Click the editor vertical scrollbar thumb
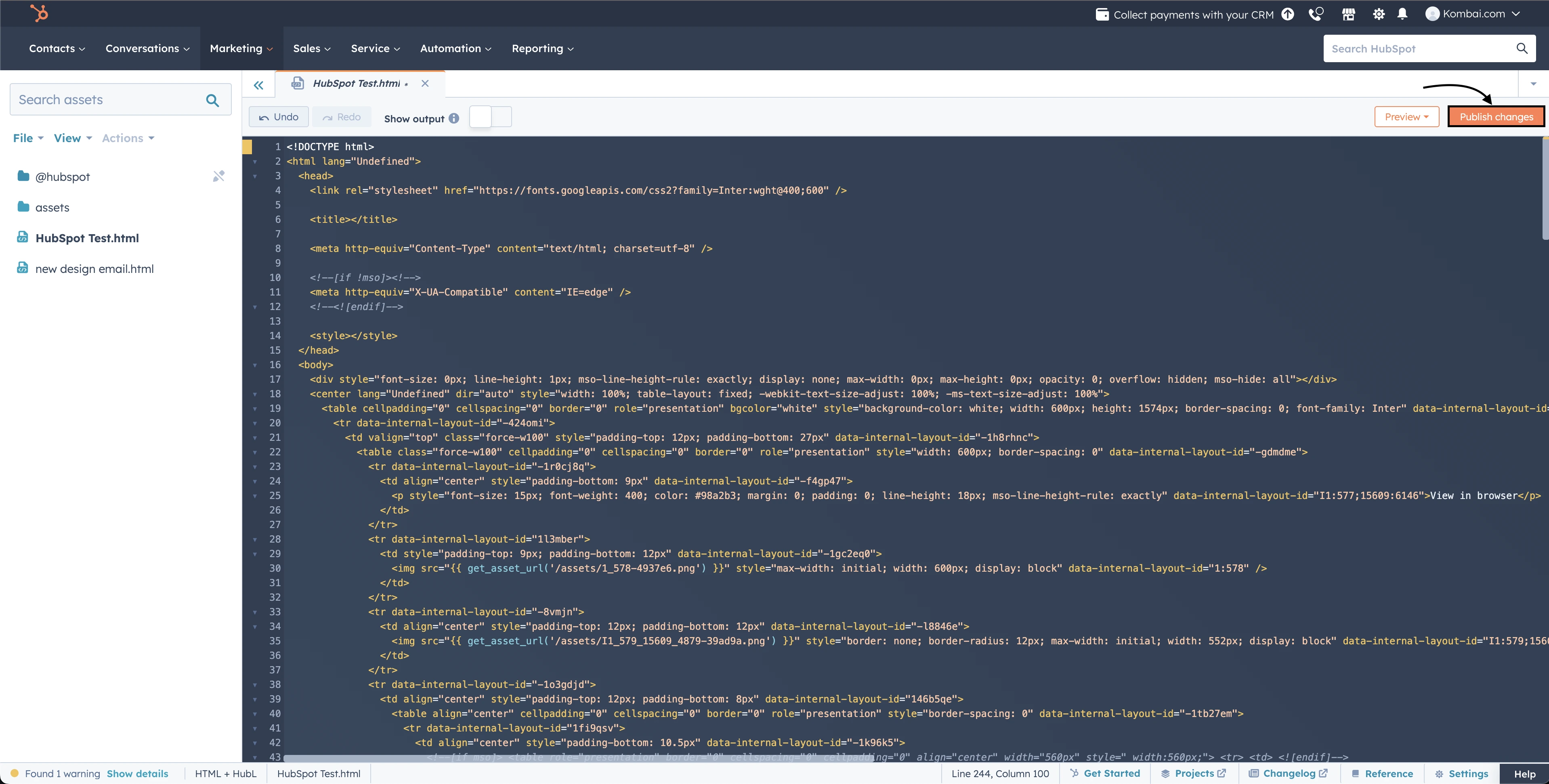 point(1545,189)
